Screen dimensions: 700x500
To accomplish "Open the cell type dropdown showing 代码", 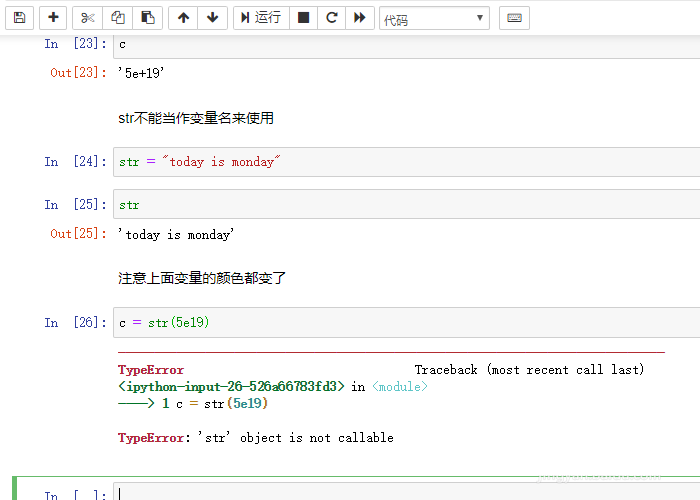I will click(x=434, y=18).
